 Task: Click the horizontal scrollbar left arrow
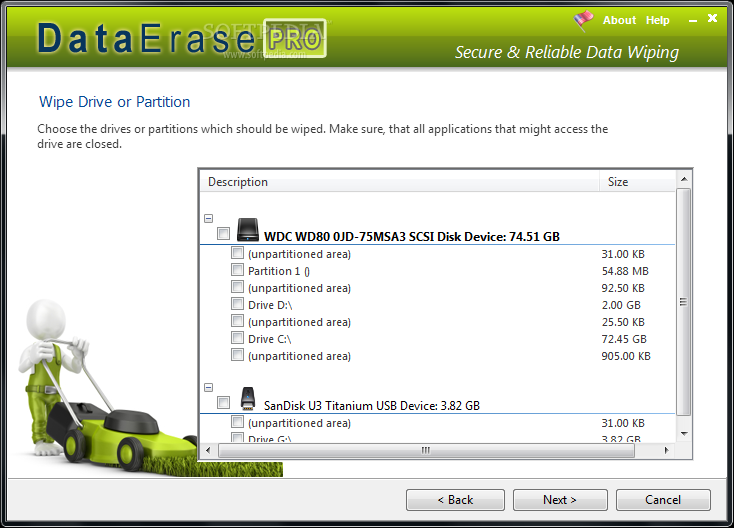coord(208,451)
